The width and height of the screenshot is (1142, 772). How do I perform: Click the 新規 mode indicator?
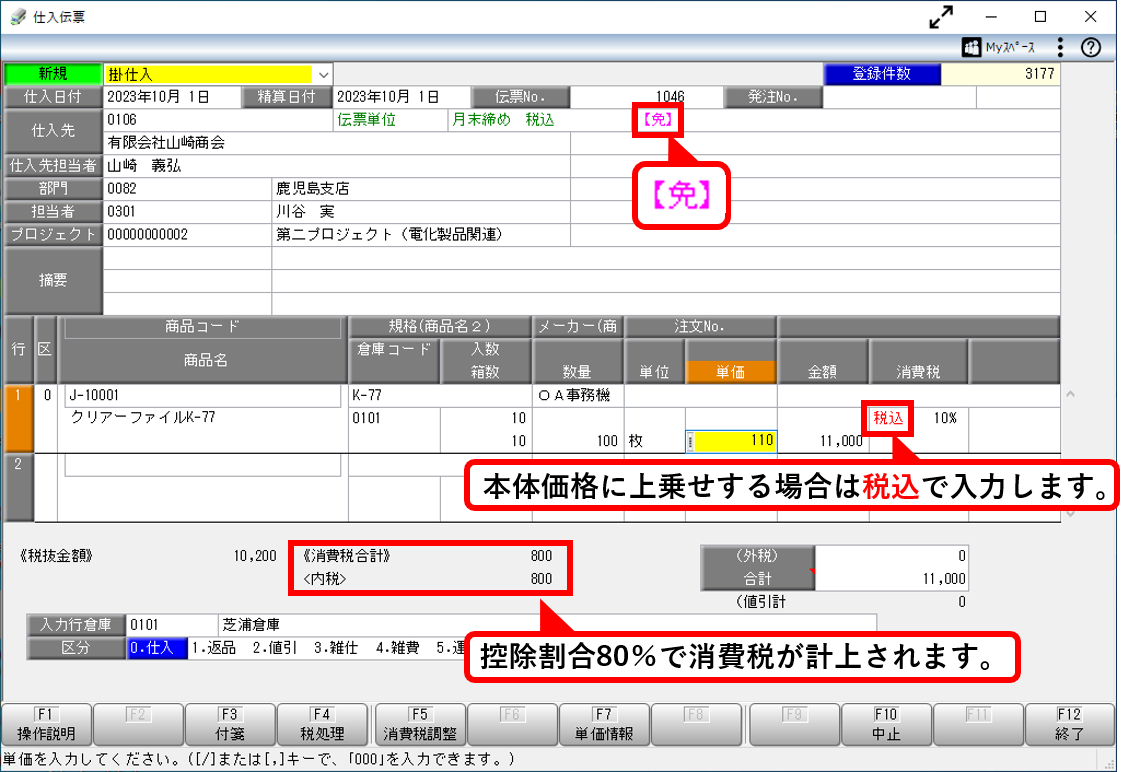pyautogui.click(x=53, y=74)
